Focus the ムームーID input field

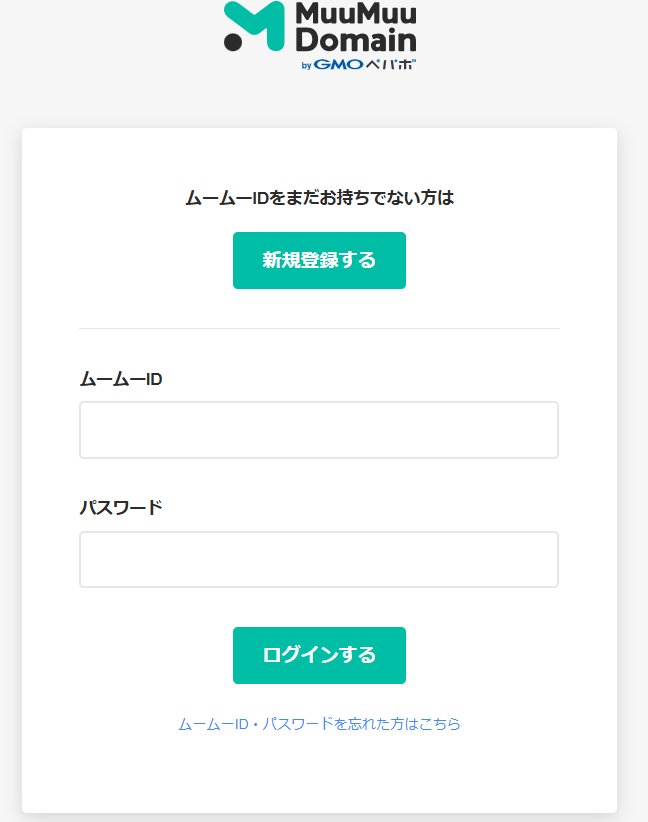319,430
